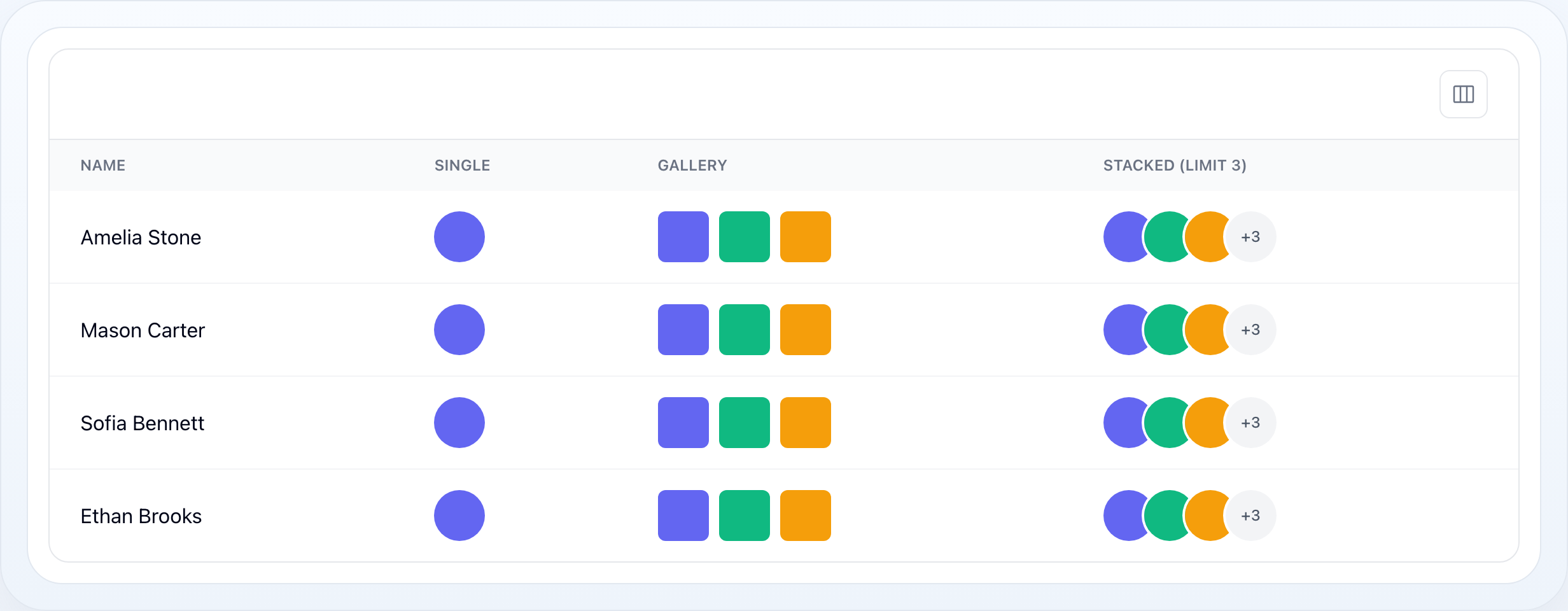Screen dimensions: 1568x611
Task: Select the Mason Carter name cell
Action: (x=143, y=330)
